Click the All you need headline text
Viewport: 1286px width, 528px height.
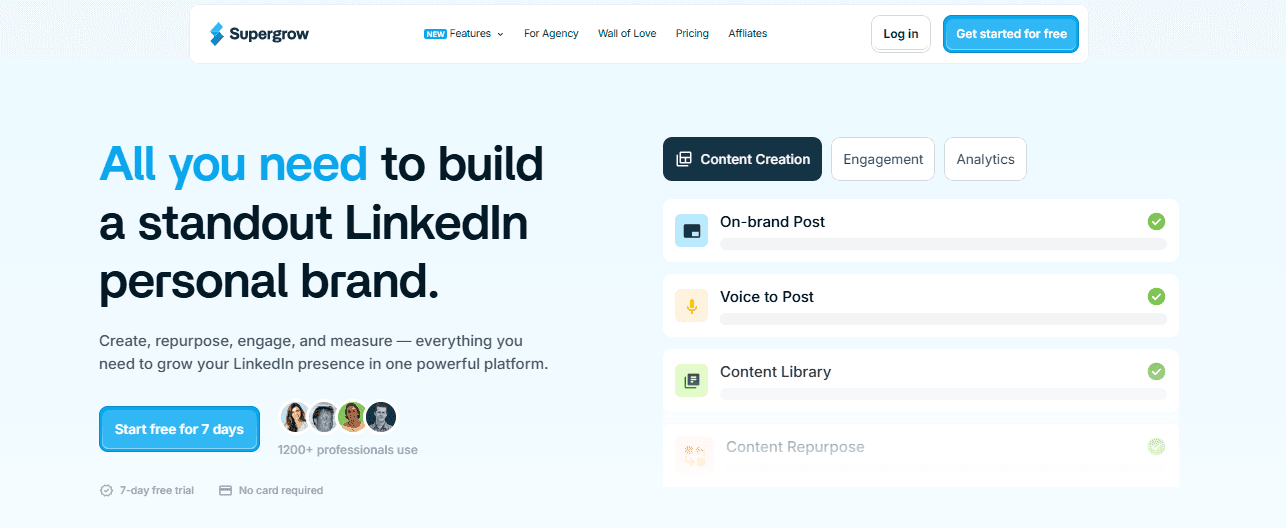233,164
